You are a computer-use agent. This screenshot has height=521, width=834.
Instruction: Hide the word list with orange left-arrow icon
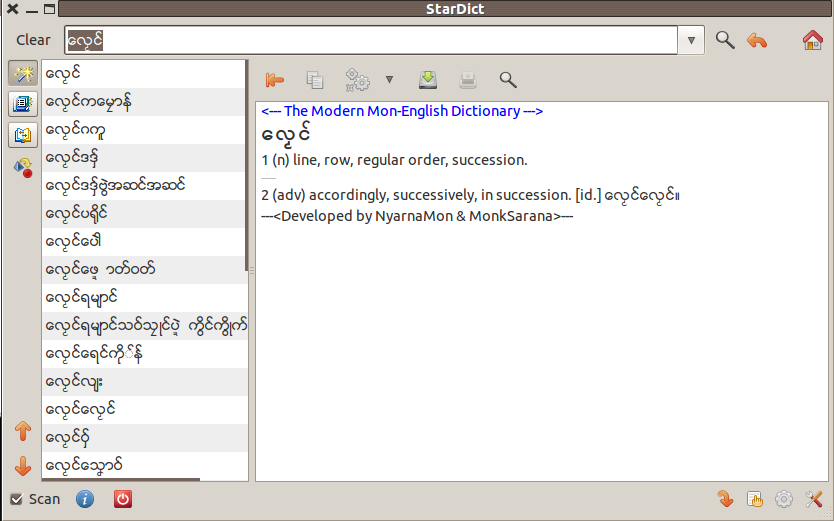(x=274, y=79)
